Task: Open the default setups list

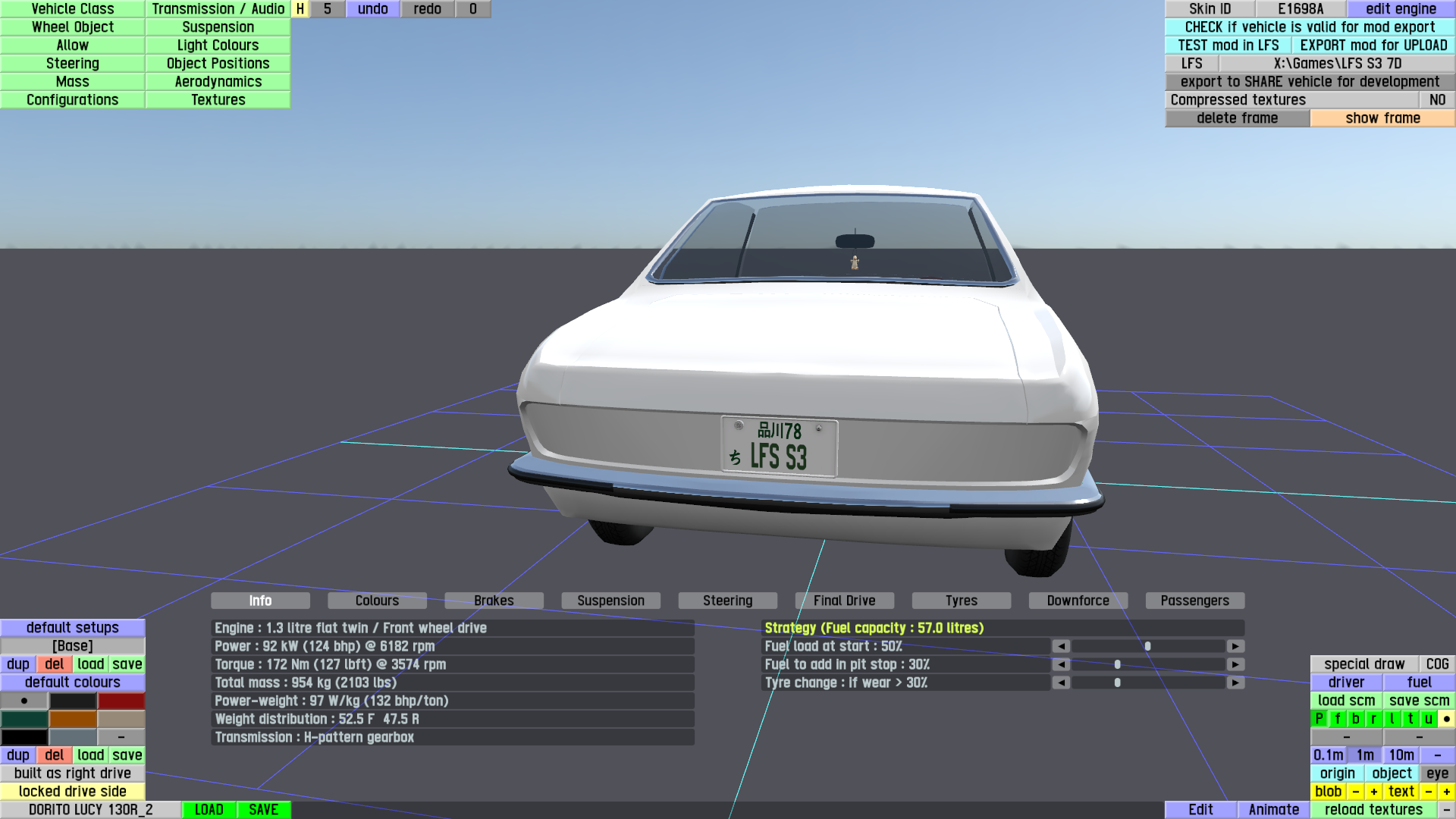Action: pyautogui.click(x=73, y=628)
